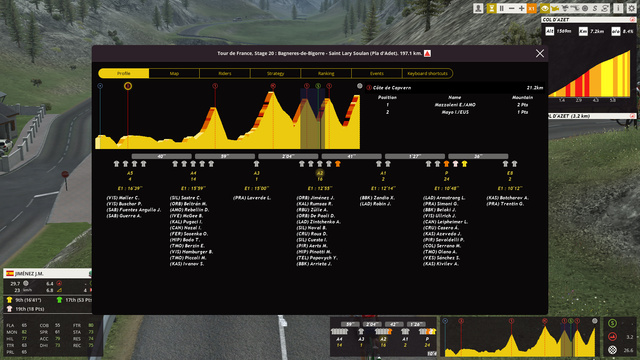Click the red mountain stage icon in dialog title

pyautogui.click(x=427, y=53)
